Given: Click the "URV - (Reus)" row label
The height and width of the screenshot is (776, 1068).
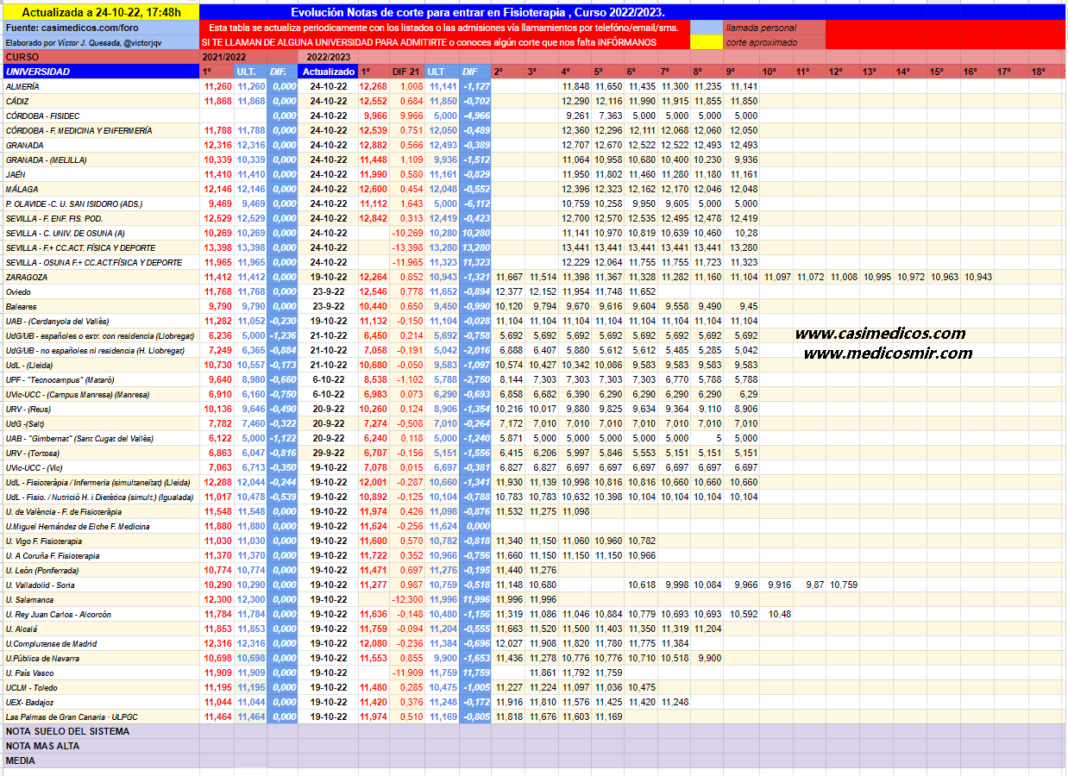Looking at the screenshot, I should [28, 409].
